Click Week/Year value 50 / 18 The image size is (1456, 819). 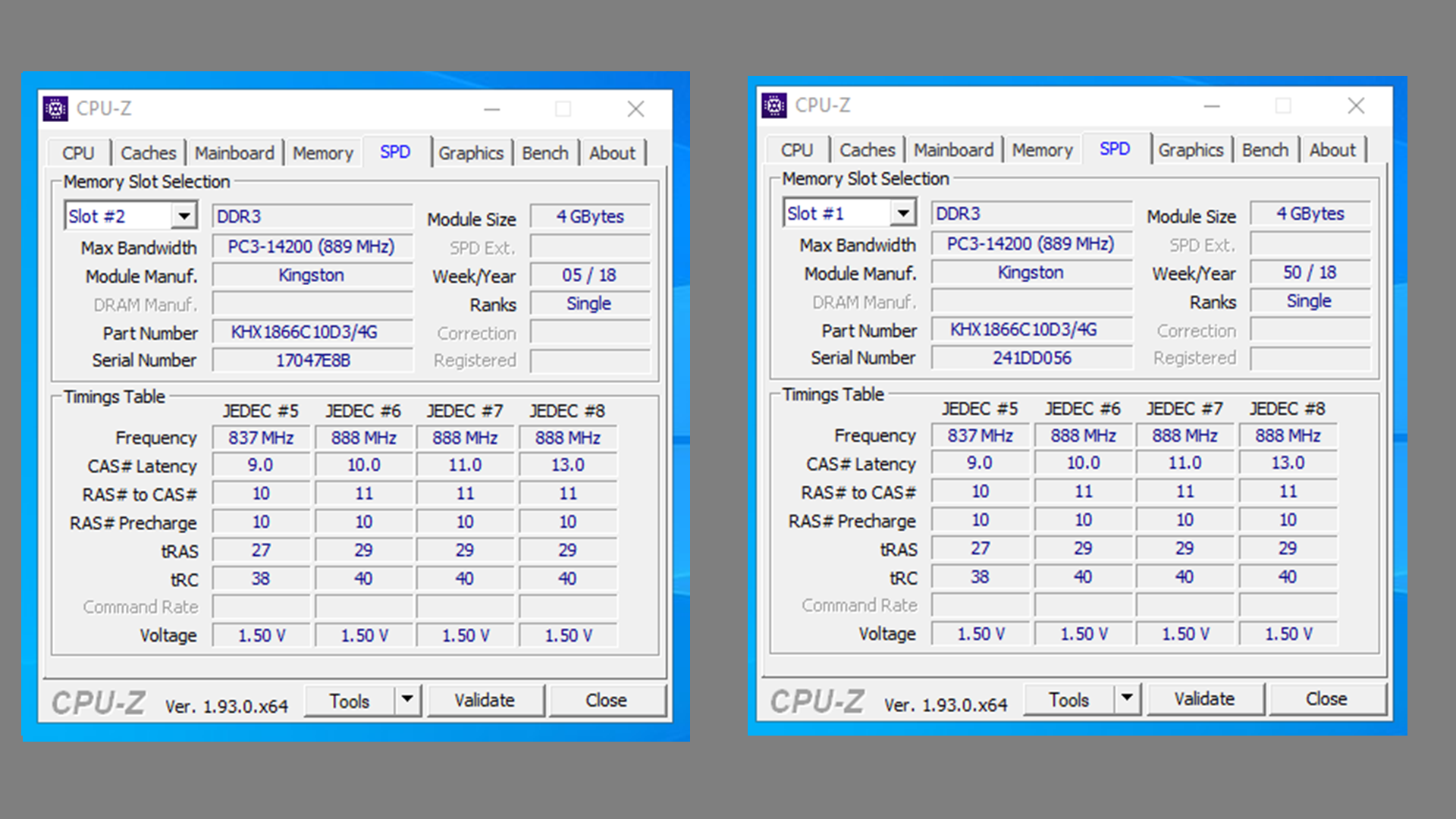(1310, 272)
